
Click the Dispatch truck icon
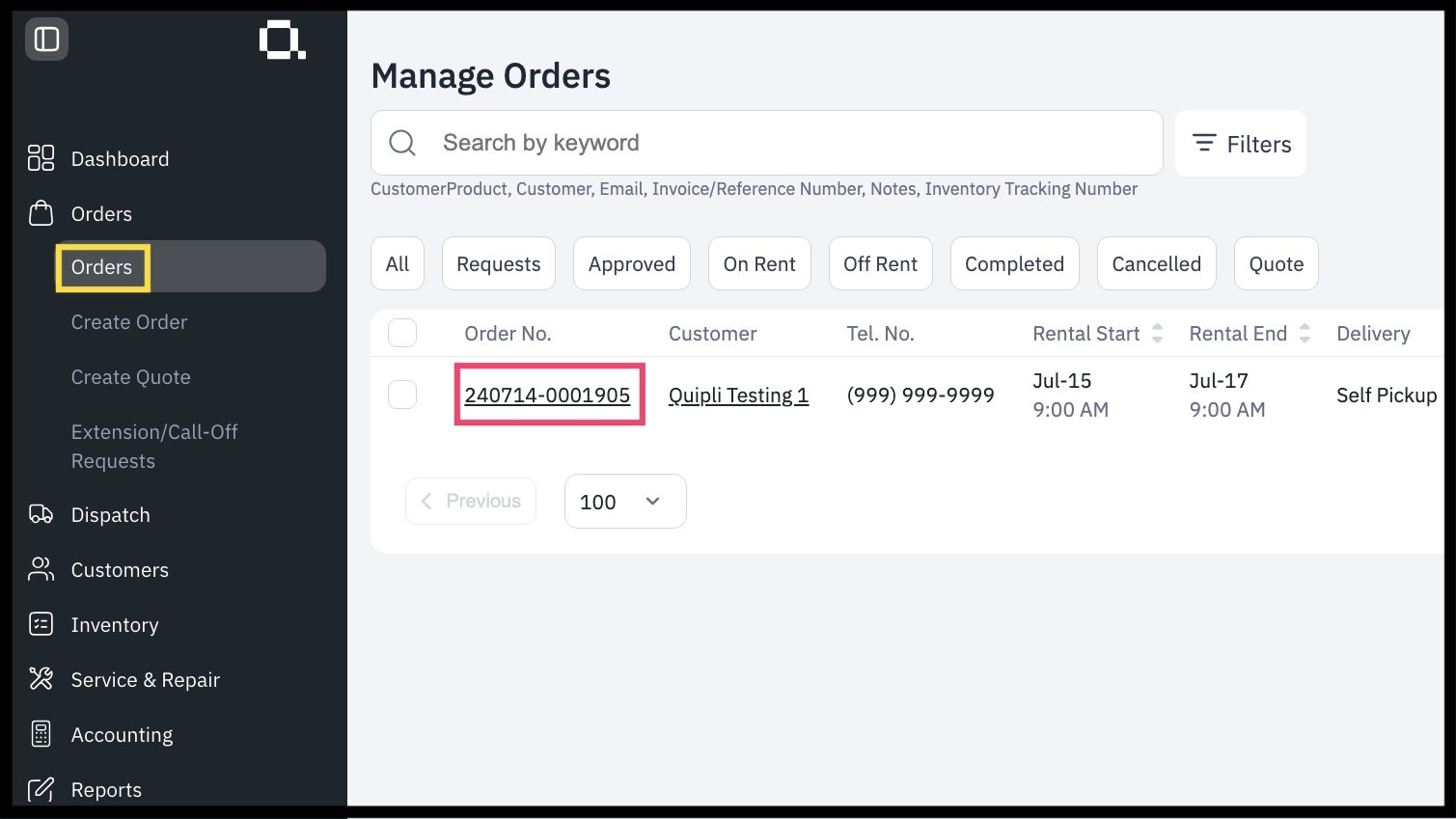[41, 514]
